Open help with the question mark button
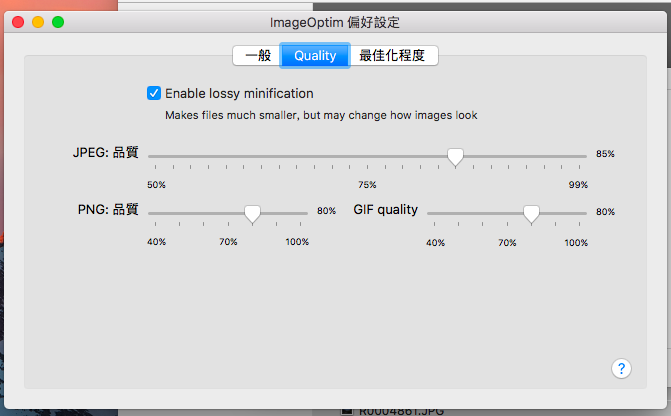Viewport: 671px width, 416px height. click(x=621, y=368)
